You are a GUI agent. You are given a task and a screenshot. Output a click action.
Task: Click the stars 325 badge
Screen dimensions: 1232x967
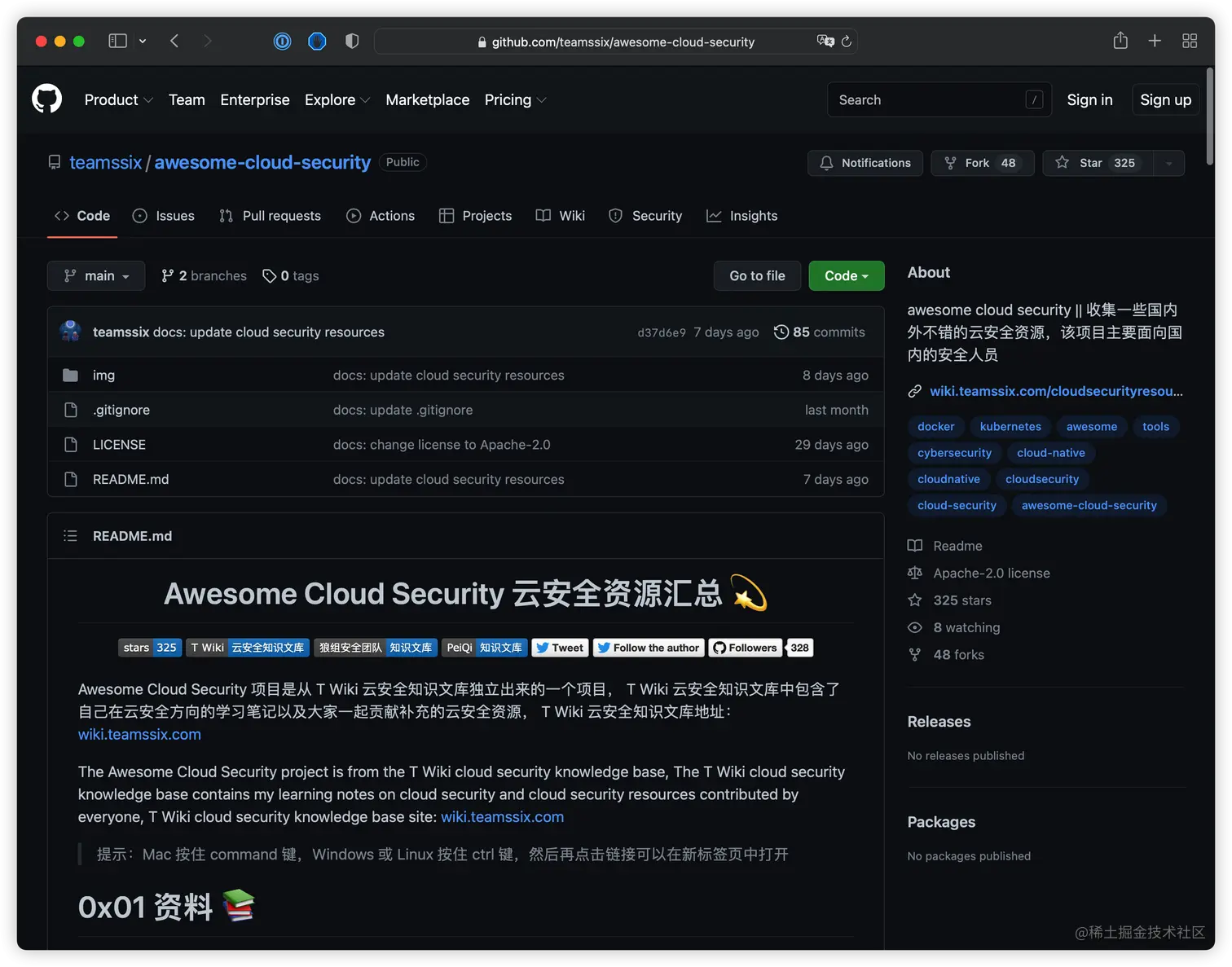[x=150, y=648]
